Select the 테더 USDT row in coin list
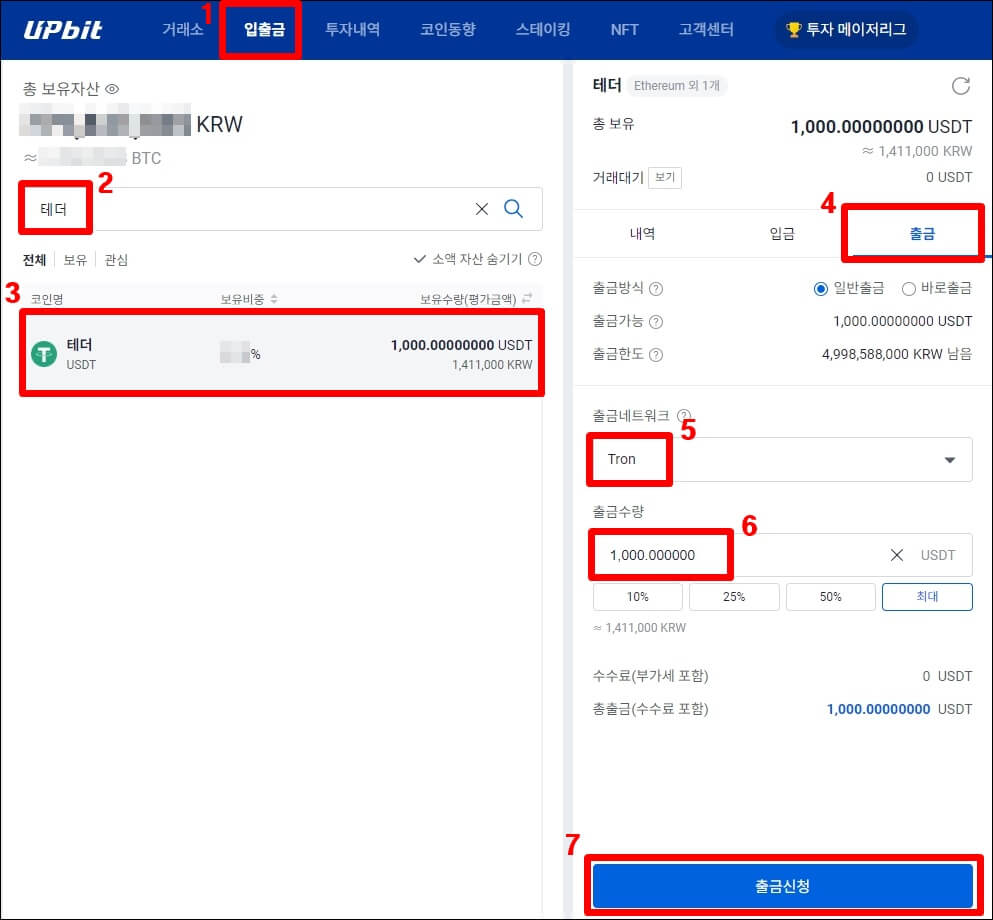The image size is (993, 920). [x=282, y=353]
